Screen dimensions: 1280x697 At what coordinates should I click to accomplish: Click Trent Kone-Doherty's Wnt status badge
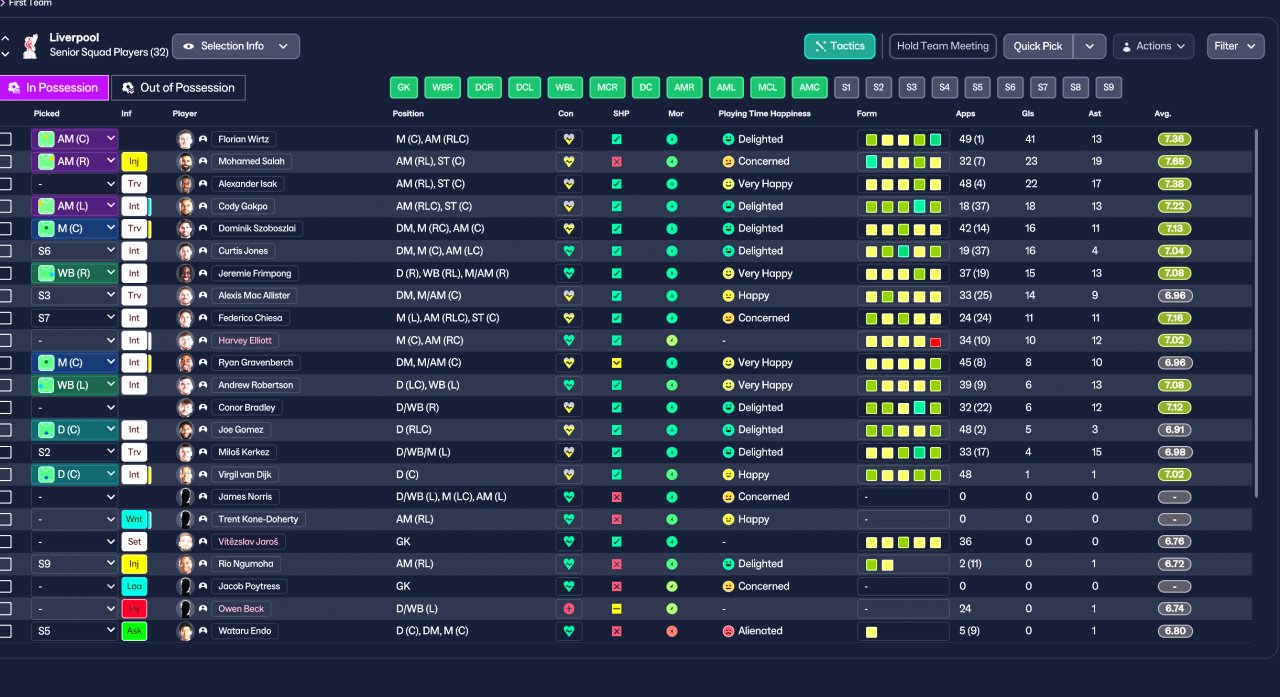point(134,519)
